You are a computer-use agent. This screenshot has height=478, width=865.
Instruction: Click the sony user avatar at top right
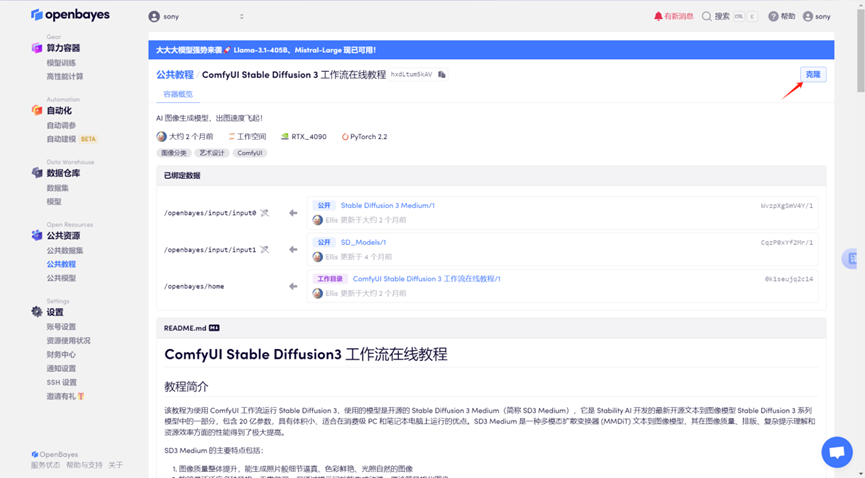(x=808, y=17)
